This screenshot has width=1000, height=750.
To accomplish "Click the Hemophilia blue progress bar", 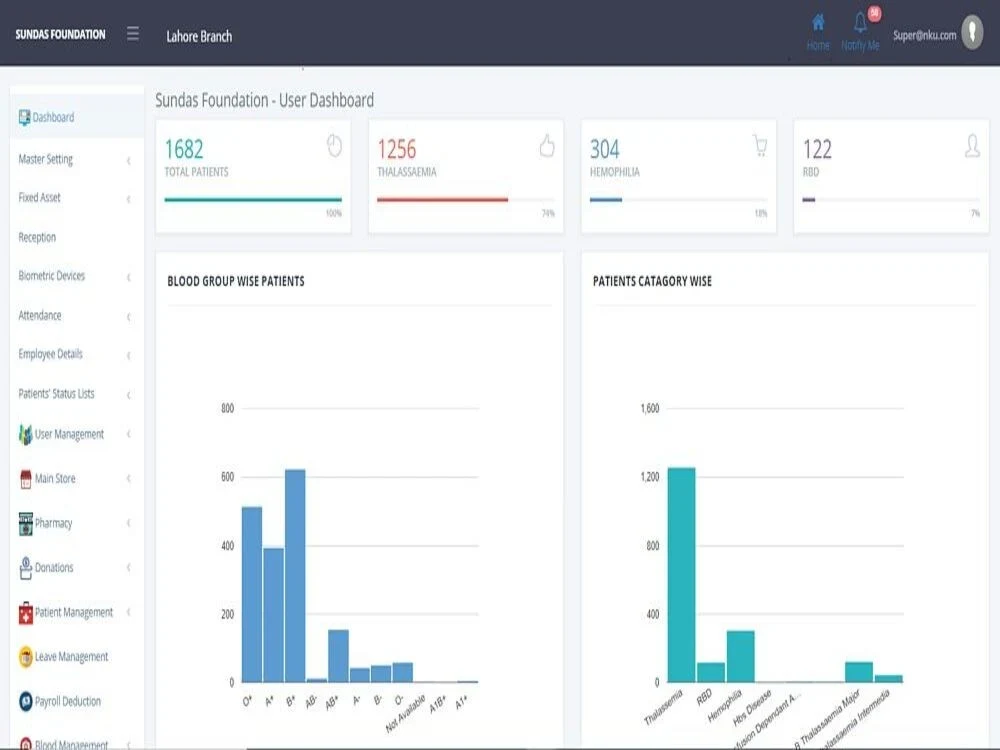I will point(606,200).
